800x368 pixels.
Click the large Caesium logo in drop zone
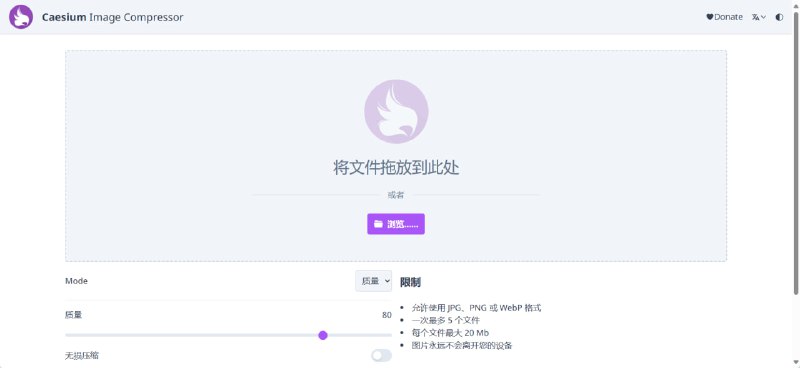click(396, 111)
